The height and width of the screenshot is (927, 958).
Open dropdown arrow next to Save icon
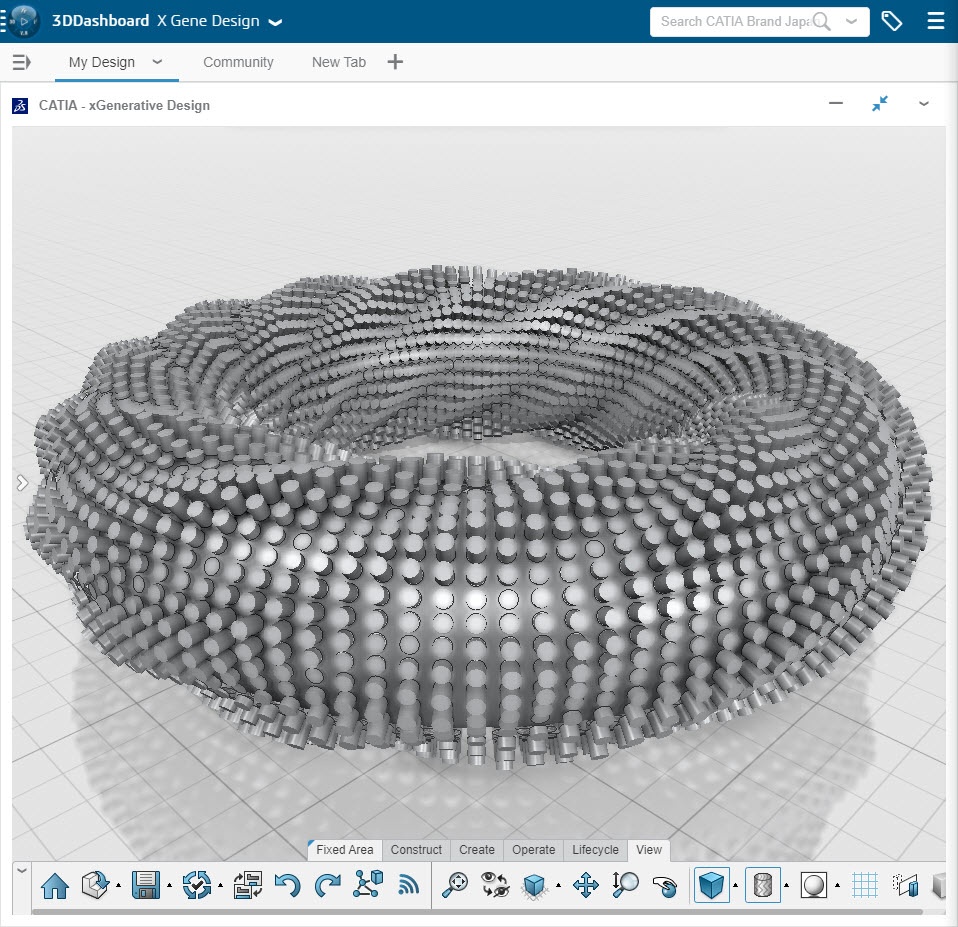coord(169,885)
